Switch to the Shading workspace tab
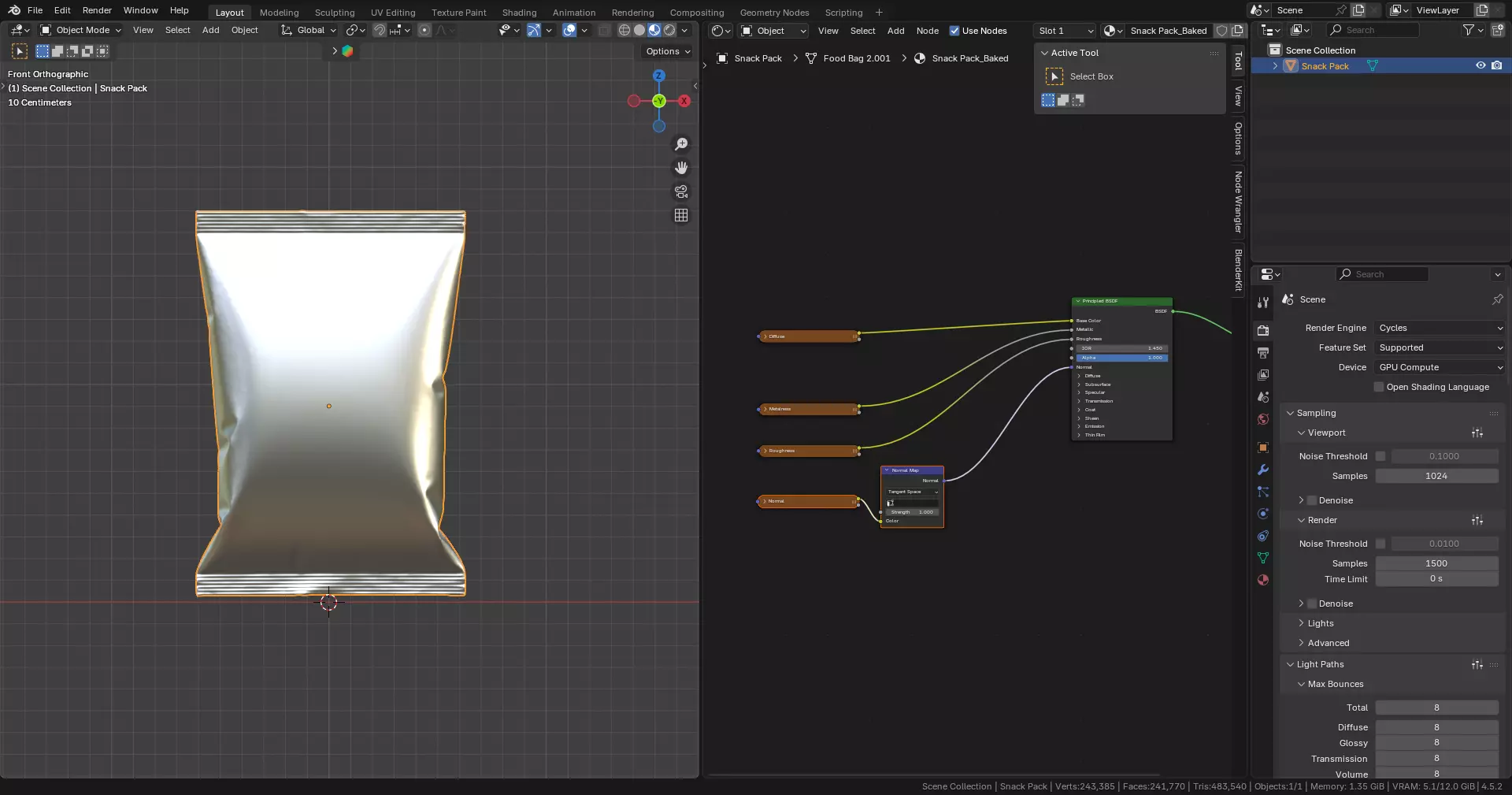 pyautogui.click(x=519, y=13)
